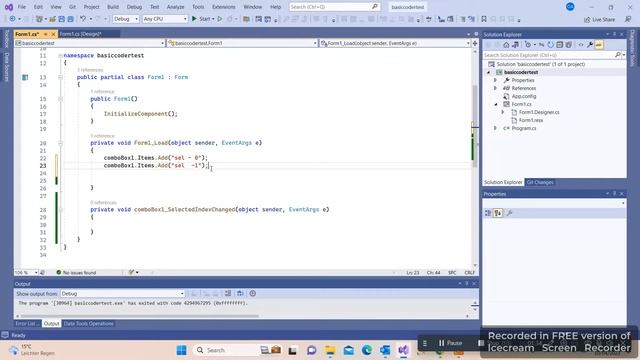
Task: Select App.config in Solution Explorer
Action: pos(524,96)
